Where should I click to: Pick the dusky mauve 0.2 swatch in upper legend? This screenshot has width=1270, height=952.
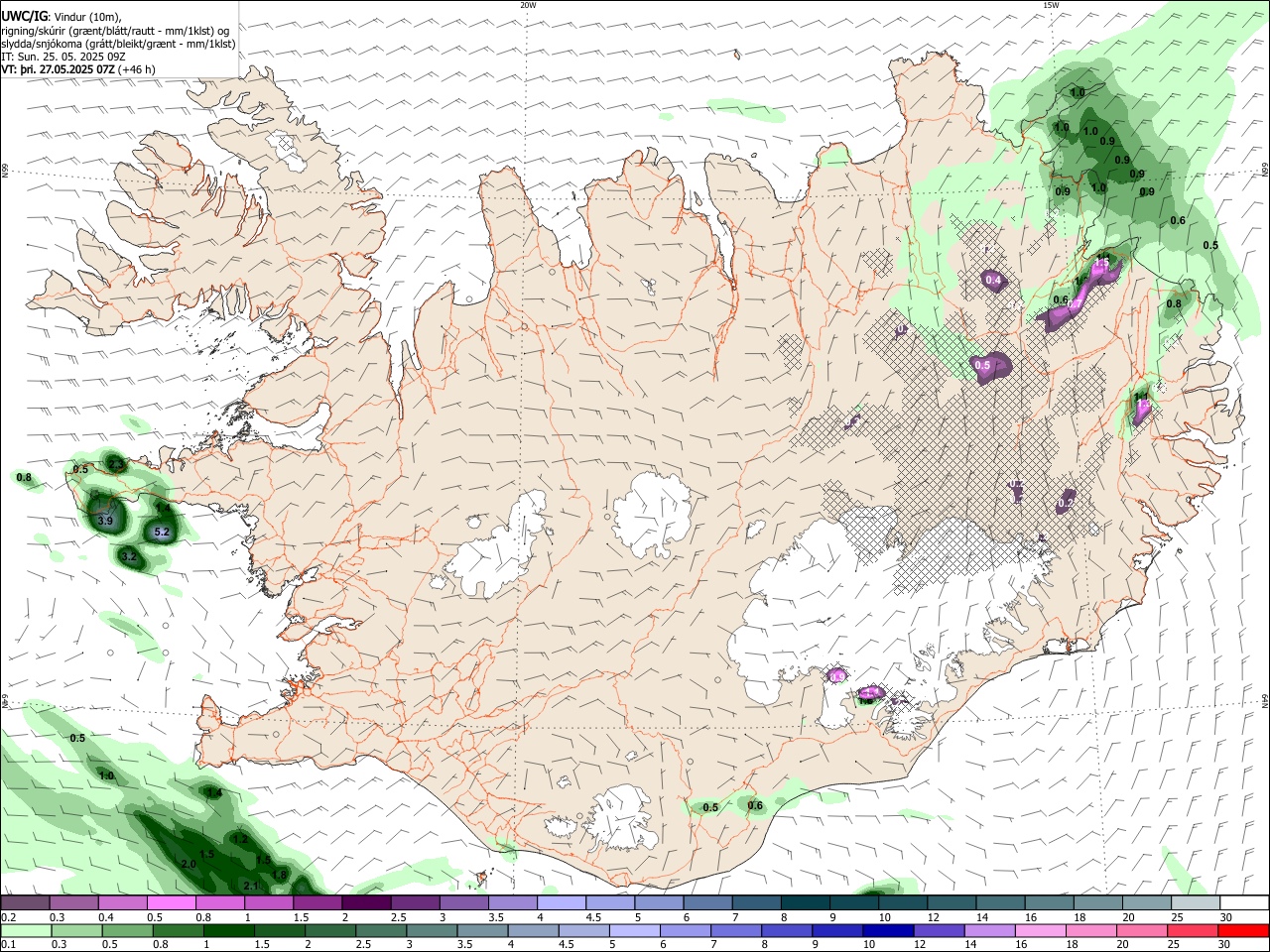click(x=25, y=903)
